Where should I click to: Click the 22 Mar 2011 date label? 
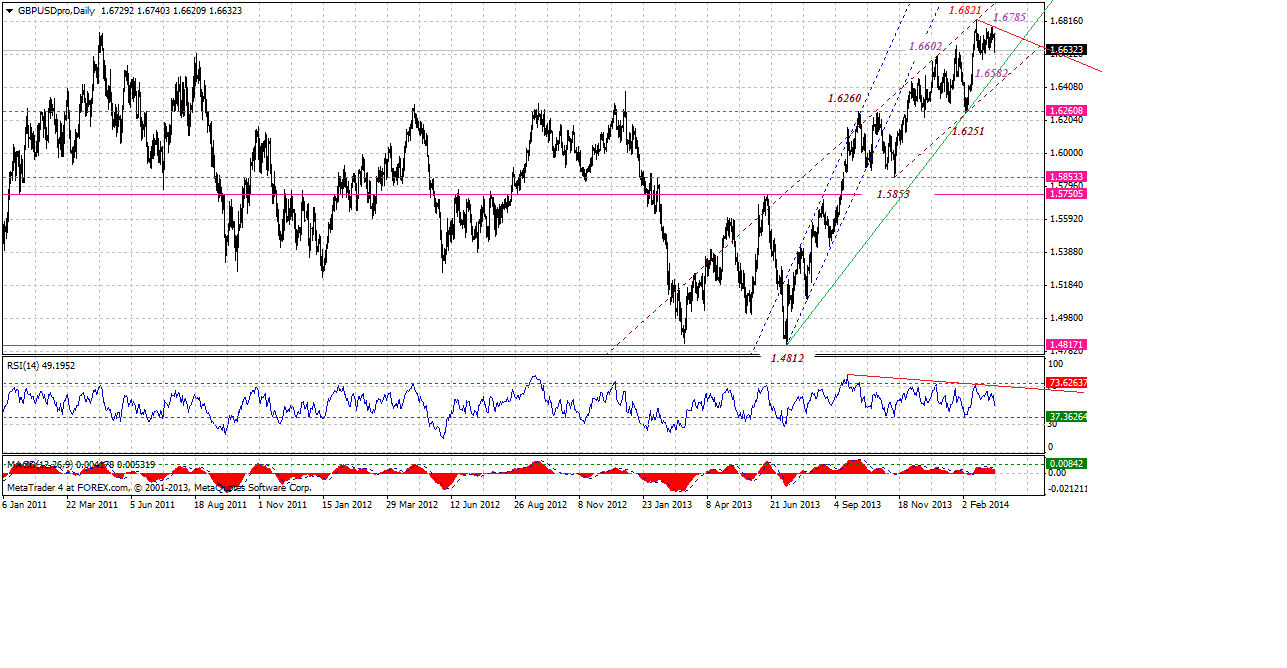(x=91, y=505)
